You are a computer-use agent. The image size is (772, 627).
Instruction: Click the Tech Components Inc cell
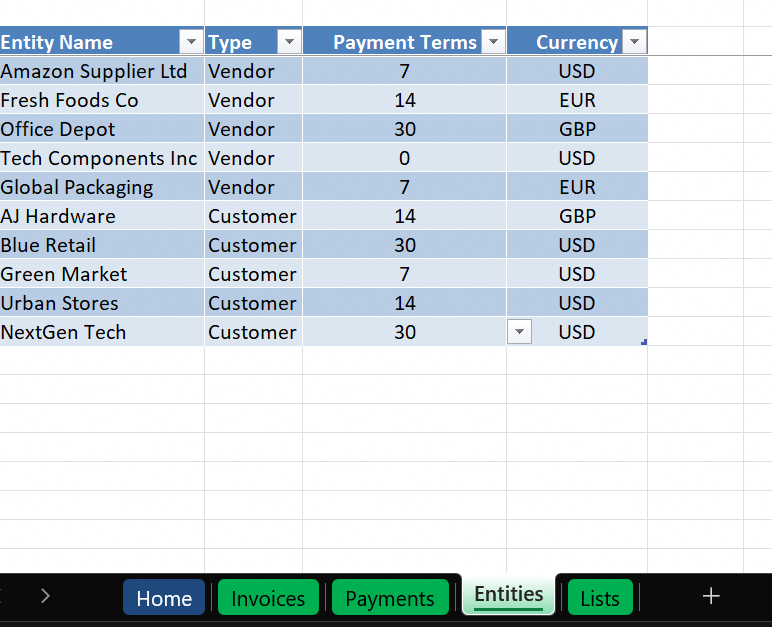(x=100, y=158)
